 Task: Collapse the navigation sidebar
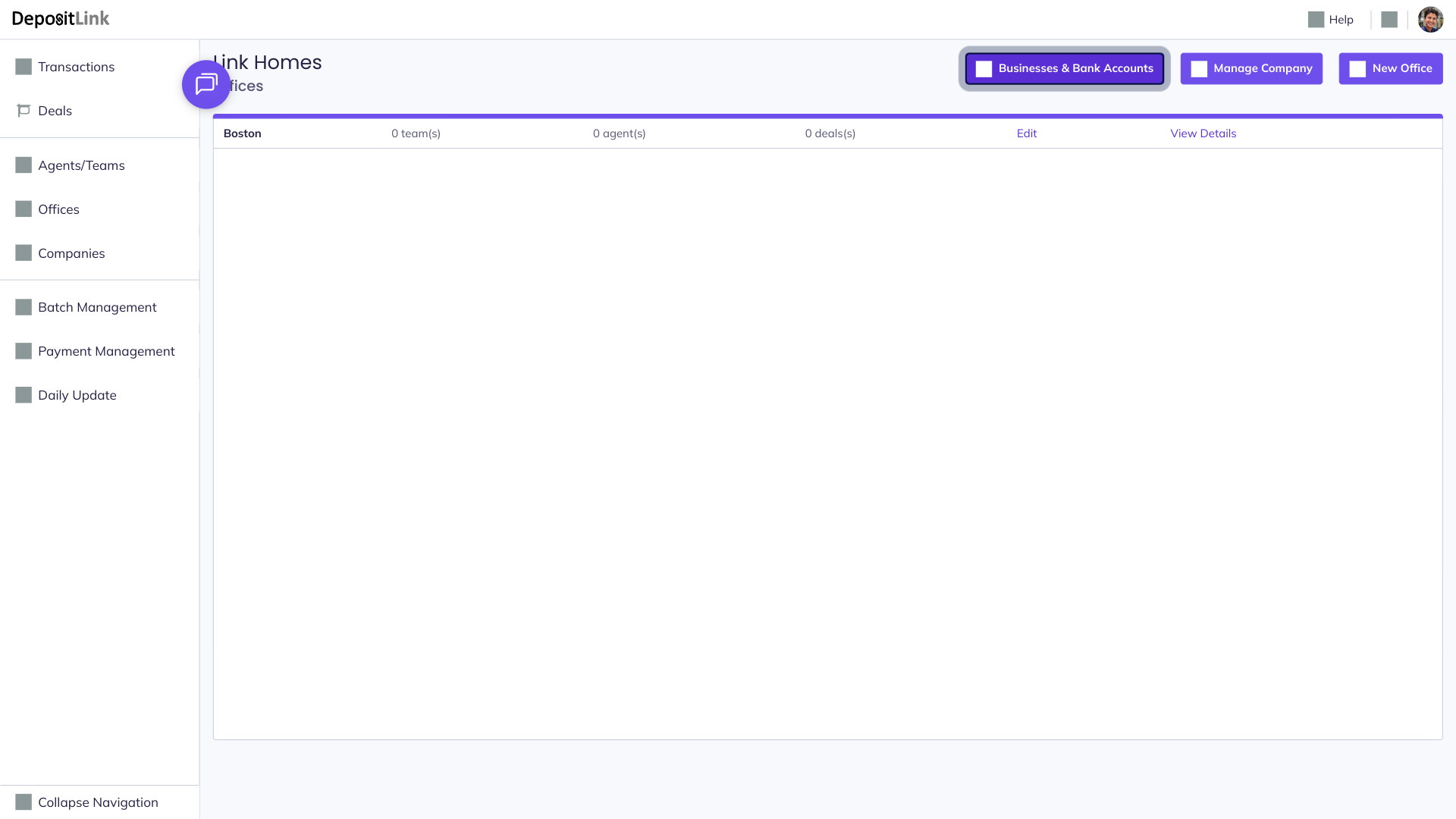click(x=97, y=802)
